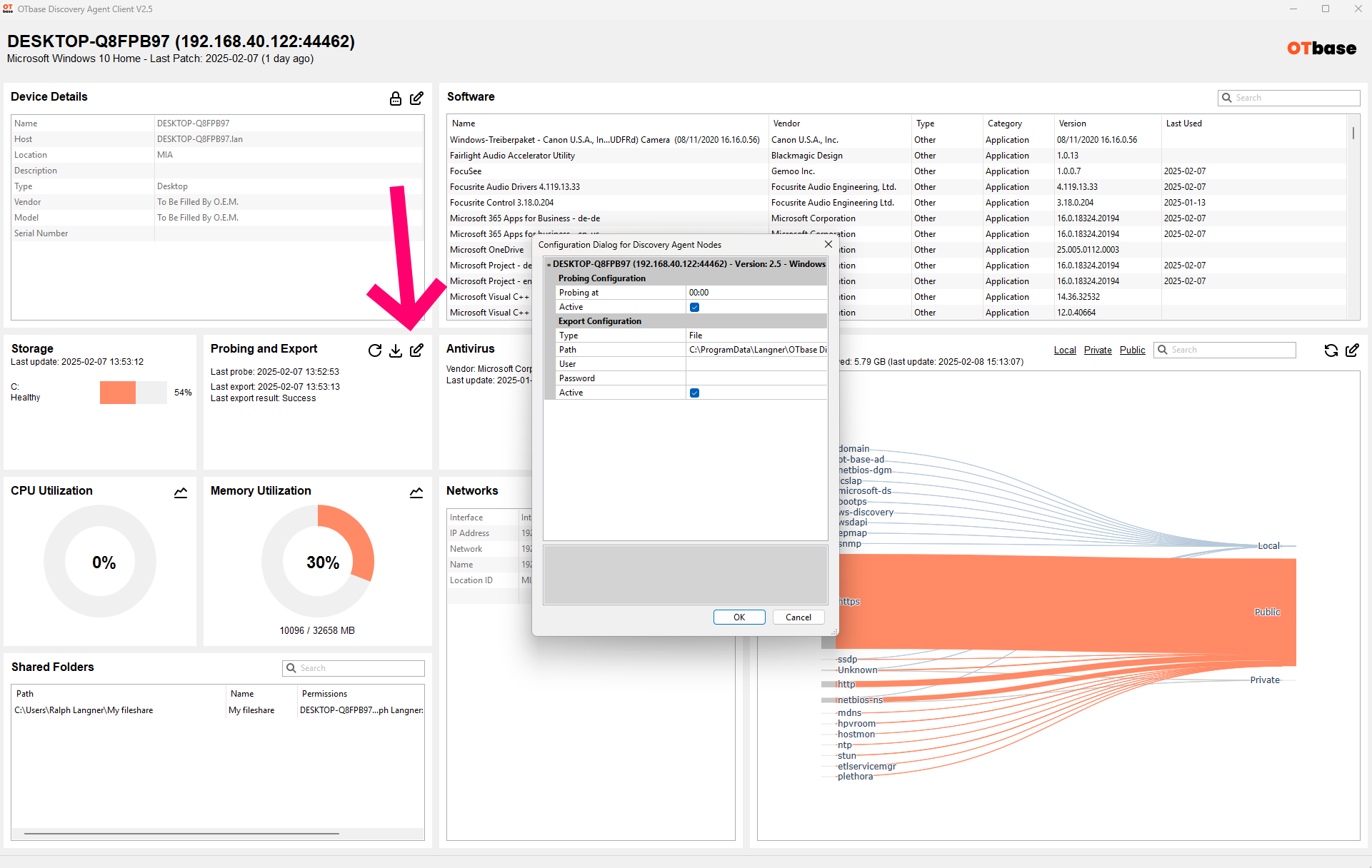This screenshot has width=1372, height=868.
Task: Click Shared Folders horizontal scrollbar
Action: [181, 833]
